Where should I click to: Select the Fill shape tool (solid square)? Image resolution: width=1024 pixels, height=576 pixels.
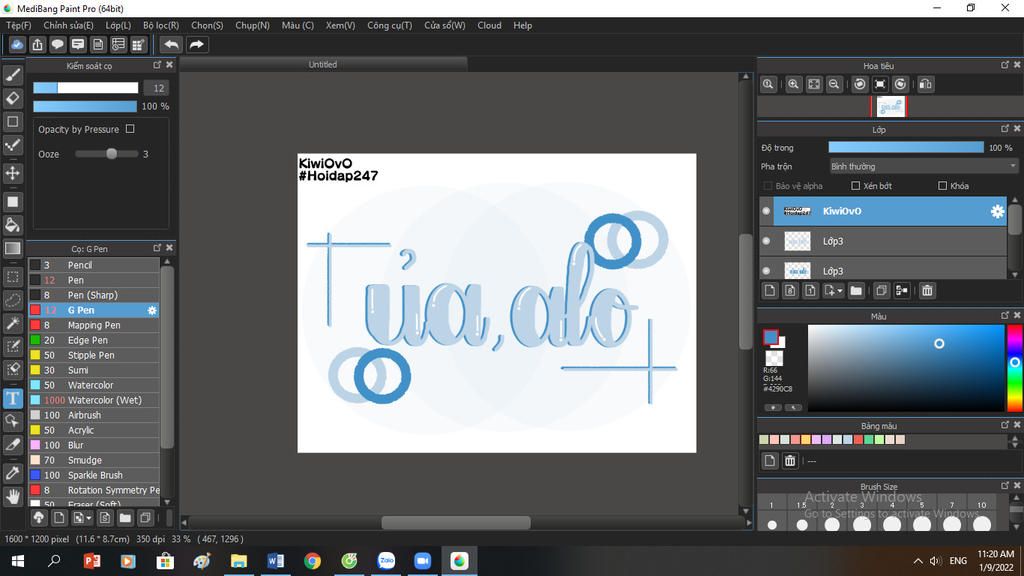12,202
